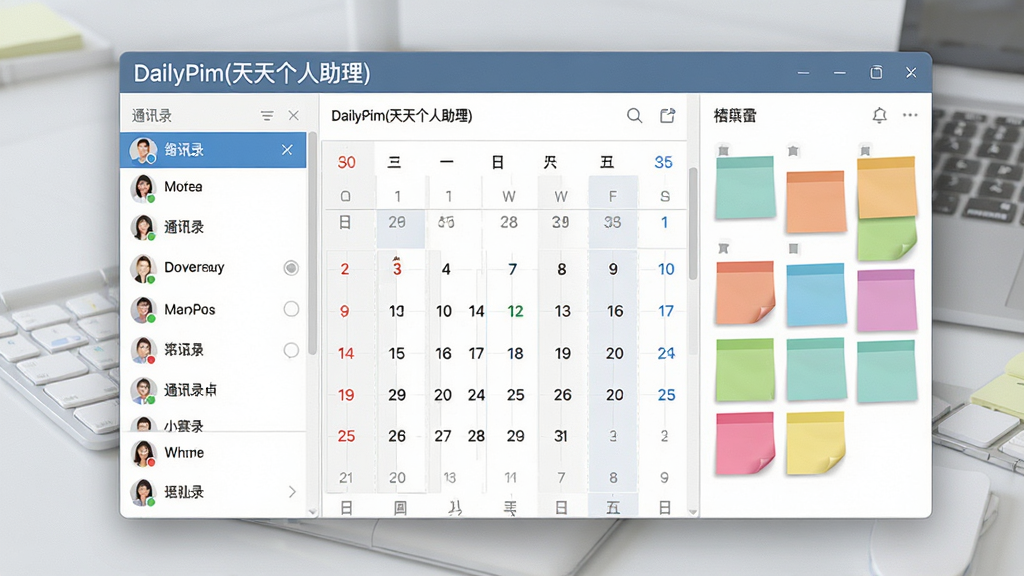Click the pin icon above the first-row teal note

pyautogui.click(x=723, y=151)
